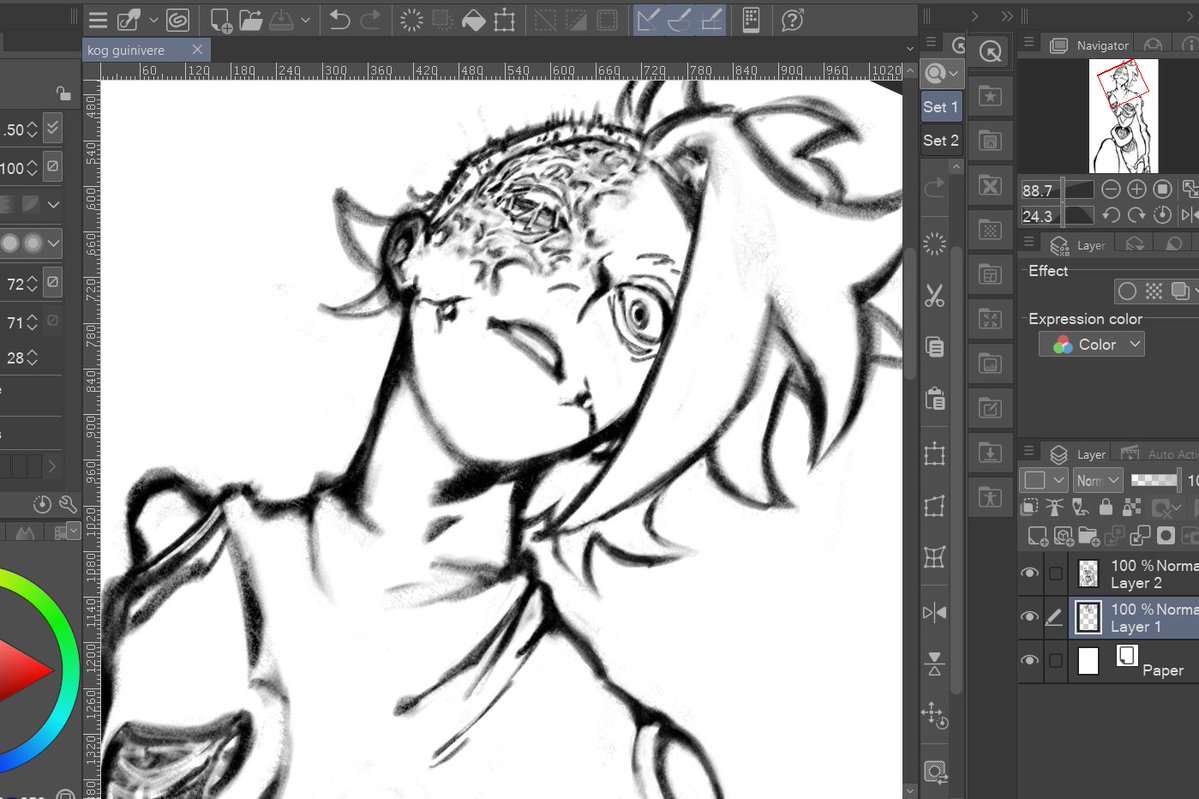The width and height of the screenshot is (1199, 799).
Task: Open the smartphone connect icon
Action: 751,21
